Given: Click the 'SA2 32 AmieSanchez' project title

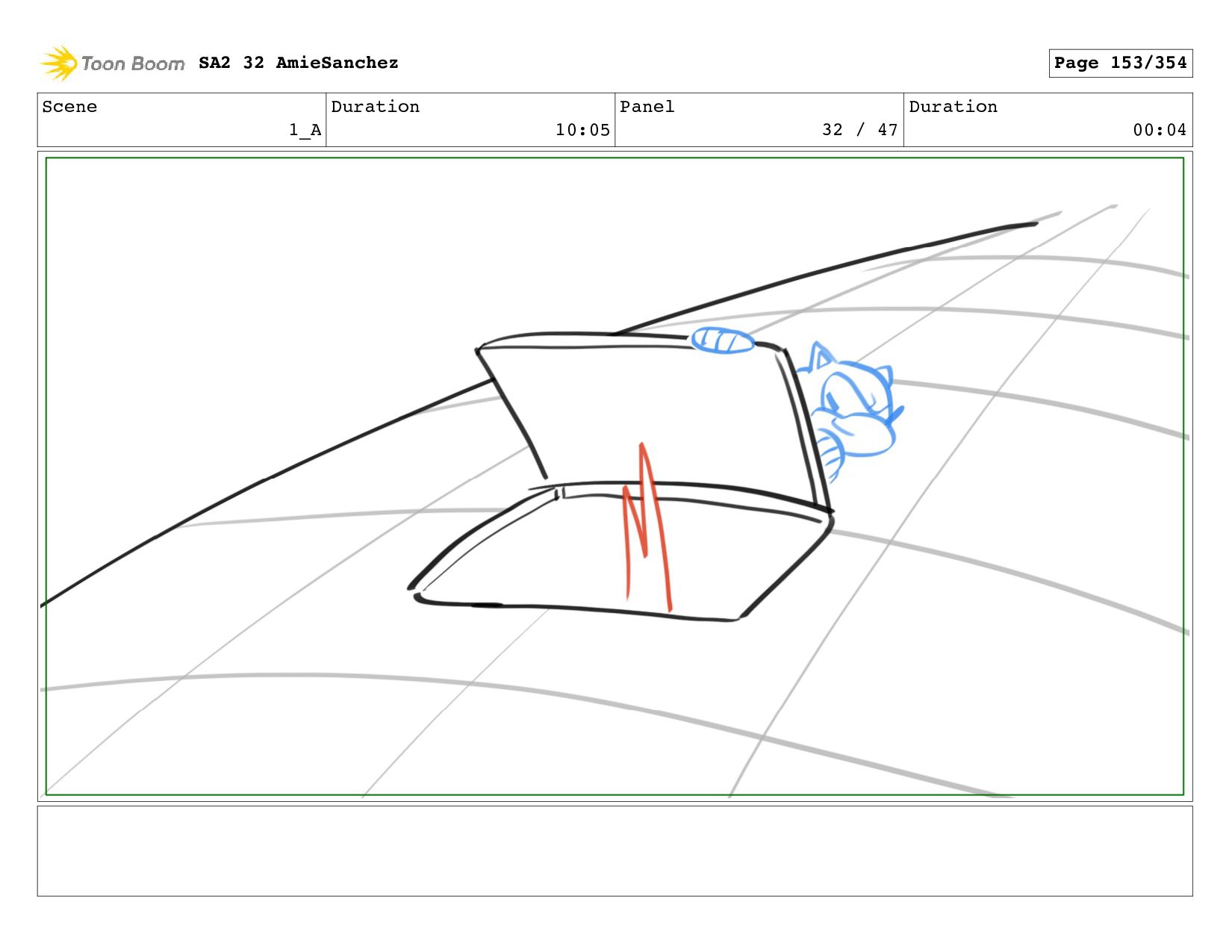Looking at the screenshot, I should coord(299,63).
